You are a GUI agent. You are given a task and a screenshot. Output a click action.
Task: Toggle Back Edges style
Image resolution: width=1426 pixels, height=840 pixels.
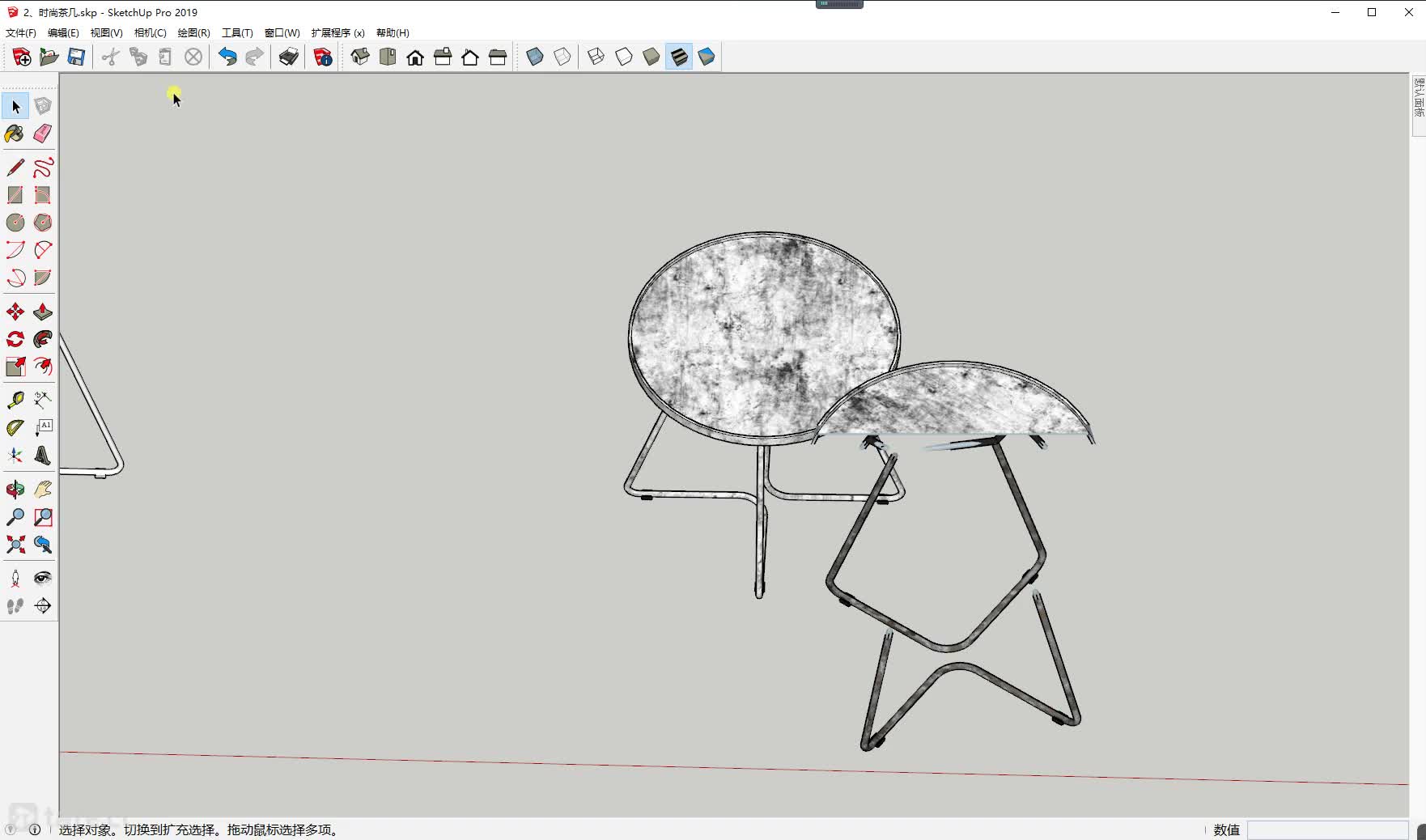click(562, 57)
